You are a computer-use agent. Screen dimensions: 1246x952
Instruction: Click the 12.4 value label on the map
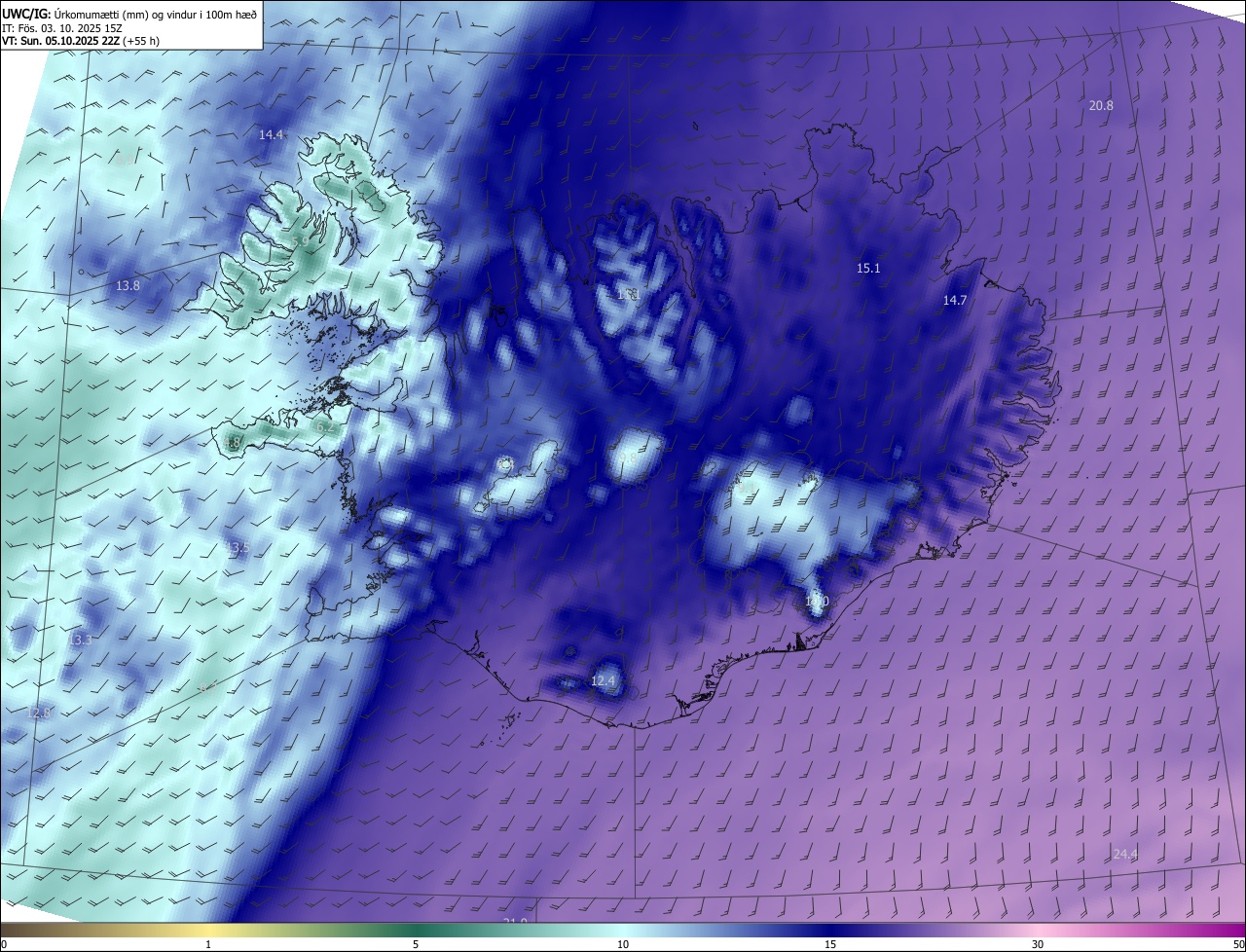click(x=604, y=680)
